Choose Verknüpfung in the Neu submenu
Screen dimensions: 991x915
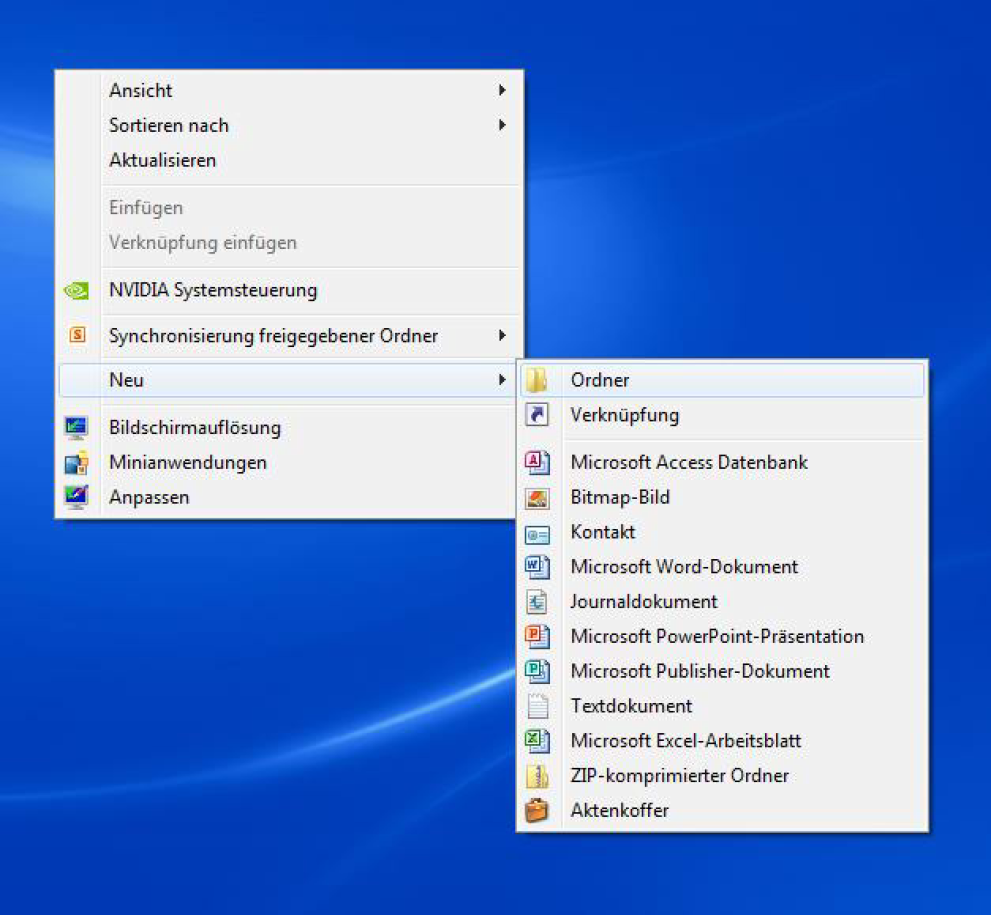pos(624,415)
